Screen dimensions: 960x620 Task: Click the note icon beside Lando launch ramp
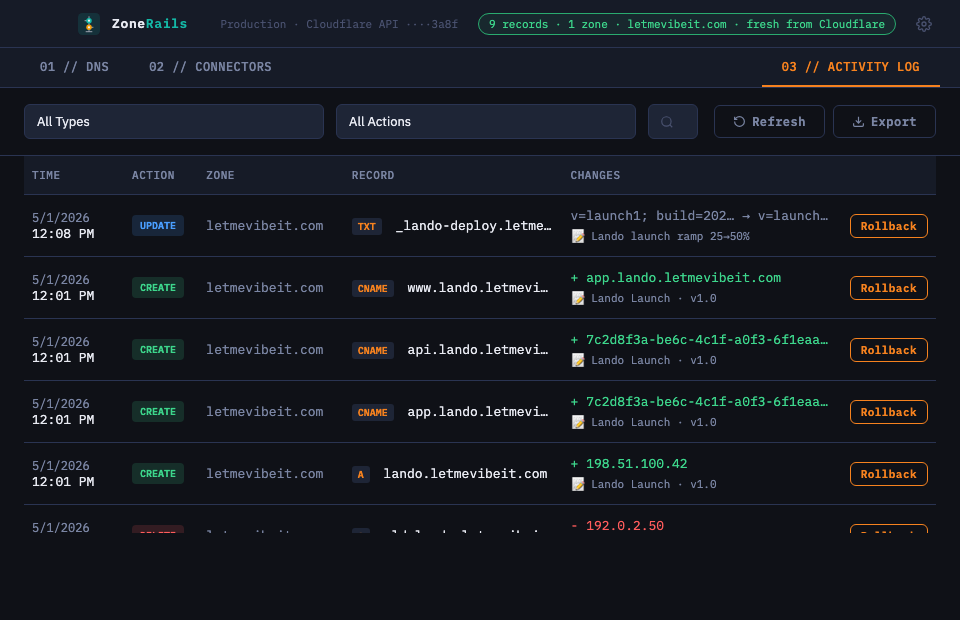coord(578,236)
